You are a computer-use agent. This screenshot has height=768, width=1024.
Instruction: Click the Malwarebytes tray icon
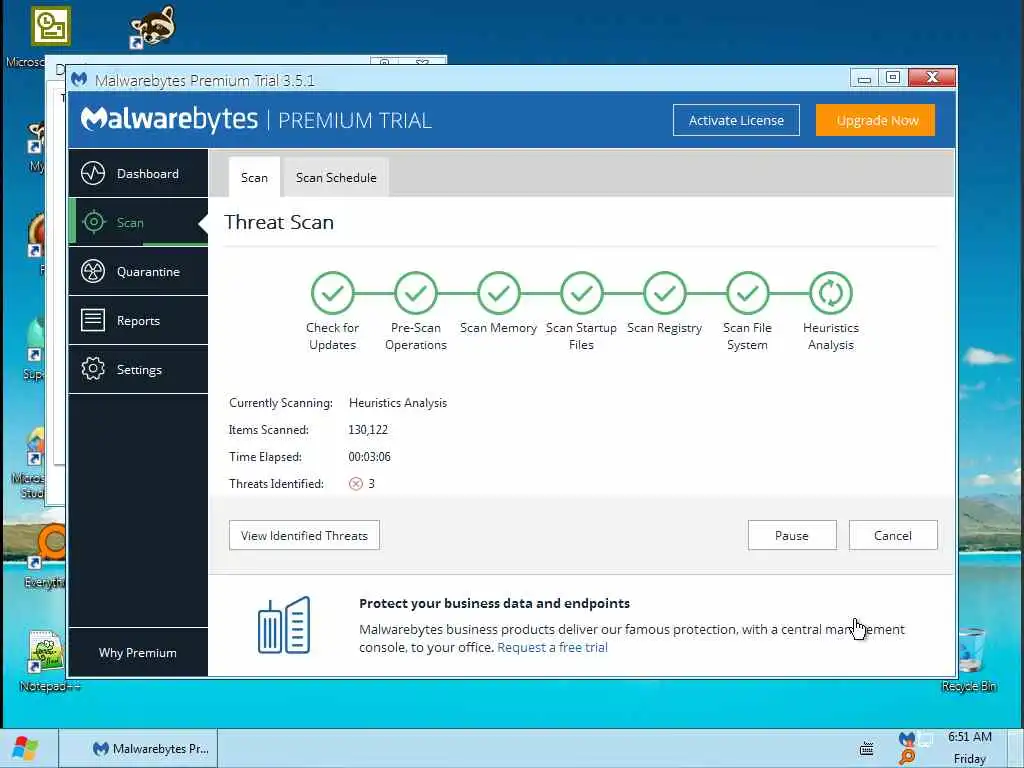906,740
